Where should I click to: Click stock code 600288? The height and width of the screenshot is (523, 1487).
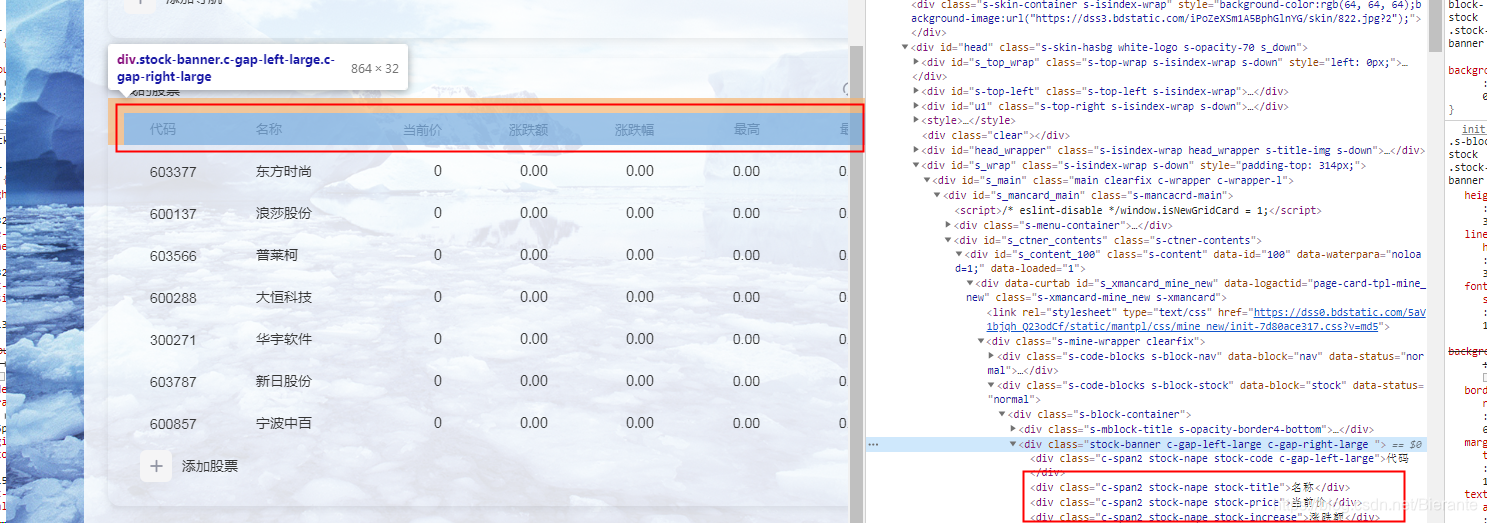pyautogui.click(x=174, y=297)
